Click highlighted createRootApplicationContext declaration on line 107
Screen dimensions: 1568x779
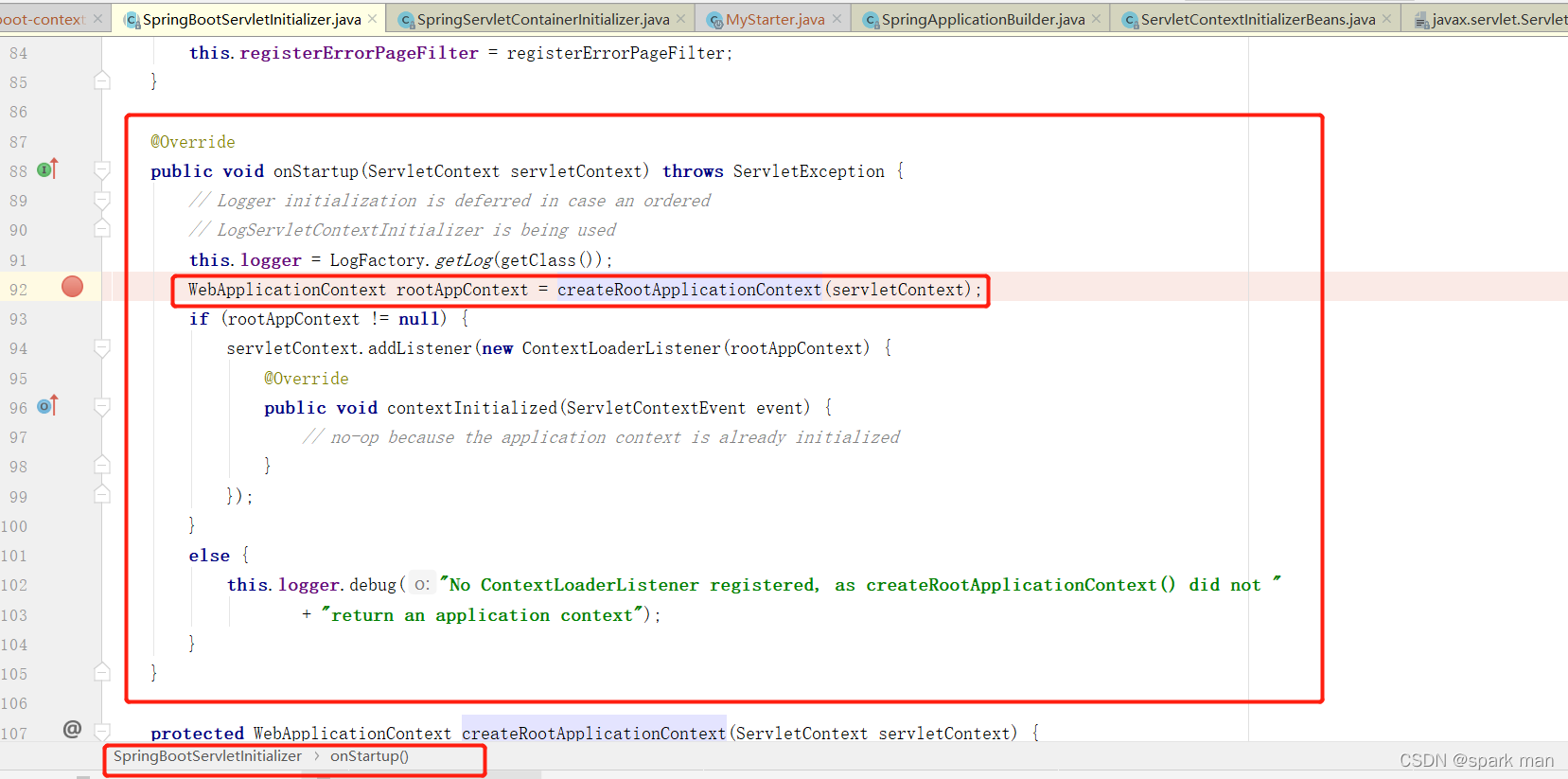click(593, 734)
